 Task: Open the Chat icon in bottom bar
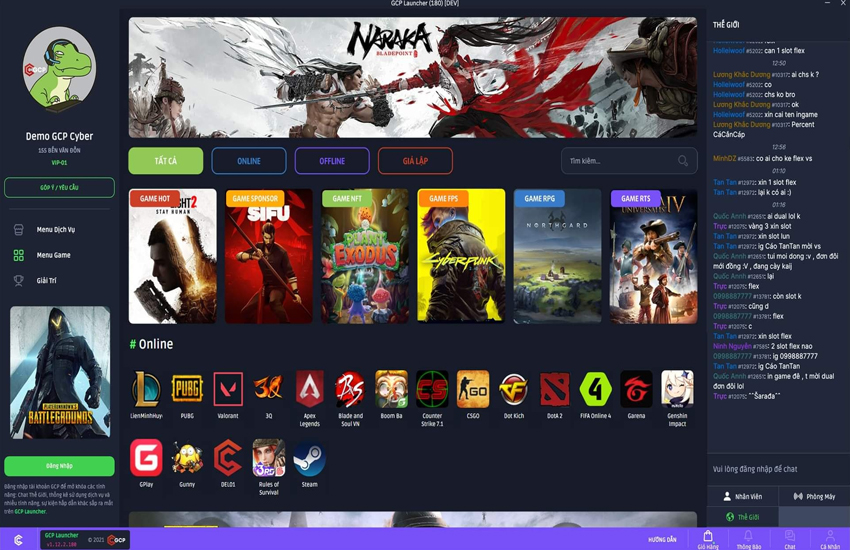(790, 536)
